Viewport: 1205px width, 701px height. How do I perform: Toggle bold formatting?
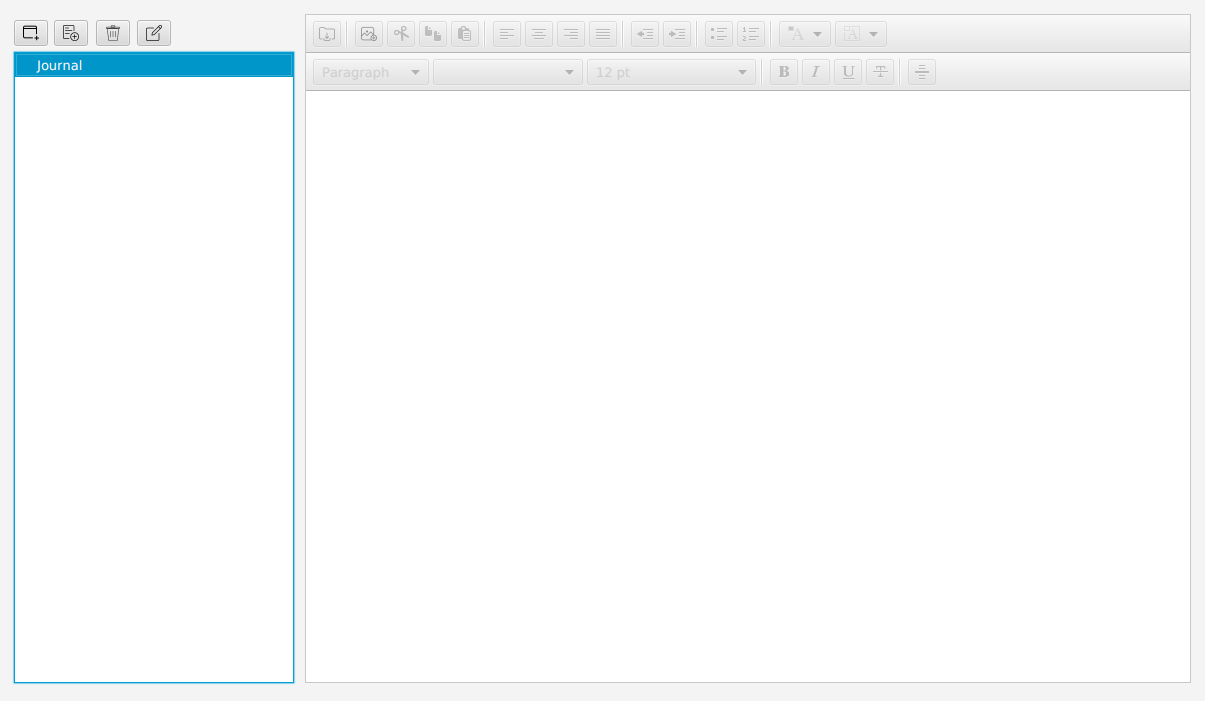click(x=784, y=72)
